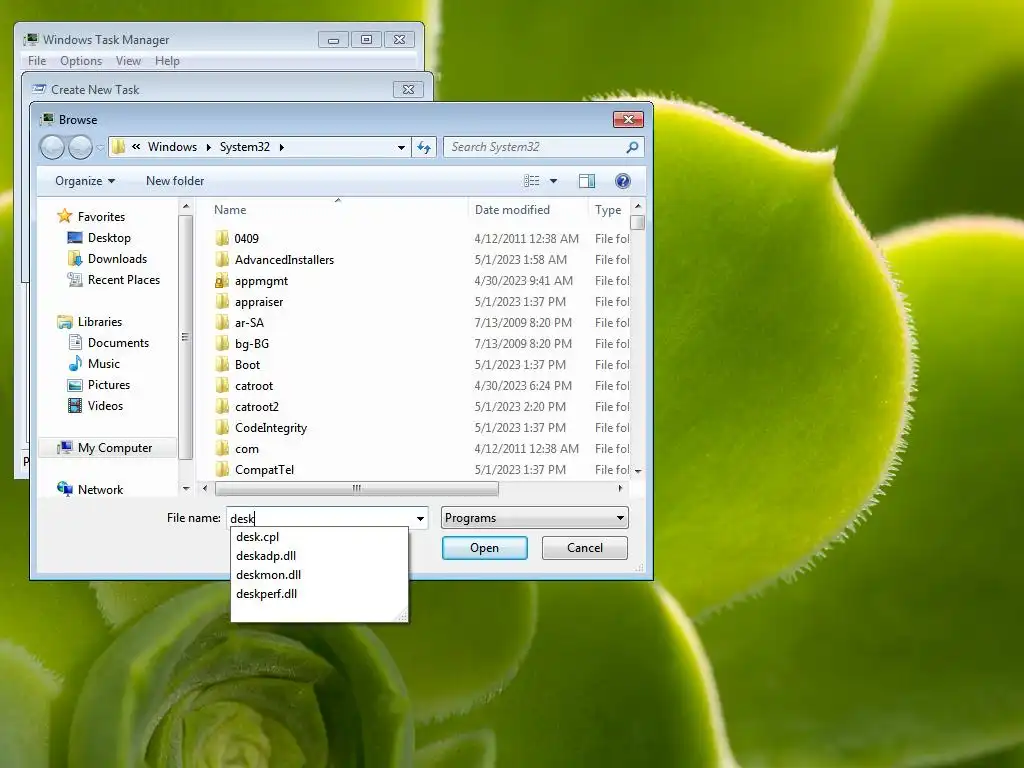Click the file list scroll down arrow
The height and width of the screenshot is (768, 1024).
point(638,471)
